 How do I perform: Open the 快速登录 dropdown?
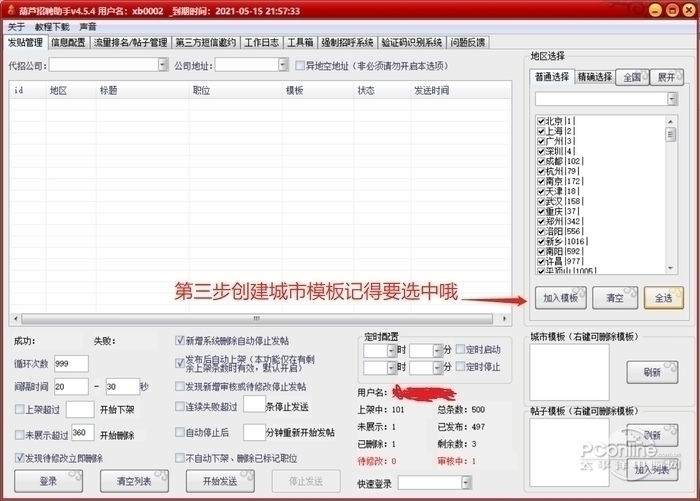coord(466,482)
